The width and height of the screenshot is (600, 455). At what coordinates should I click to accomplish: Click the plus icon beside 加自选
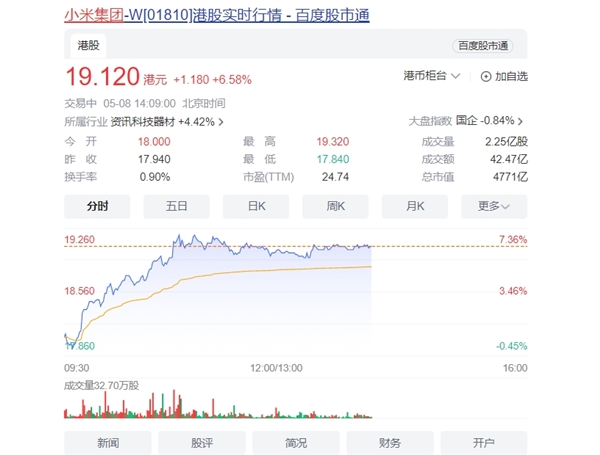(486, 76)
